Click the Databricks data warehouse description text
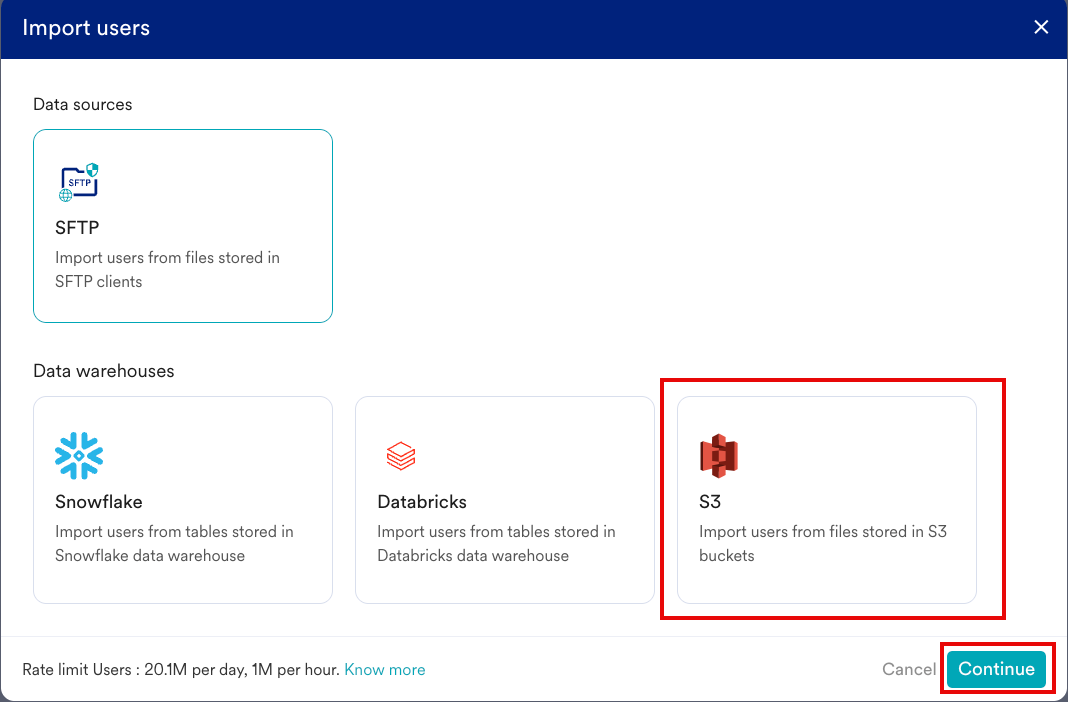This screenshot has width=1068, height=702. pos(496,544)
